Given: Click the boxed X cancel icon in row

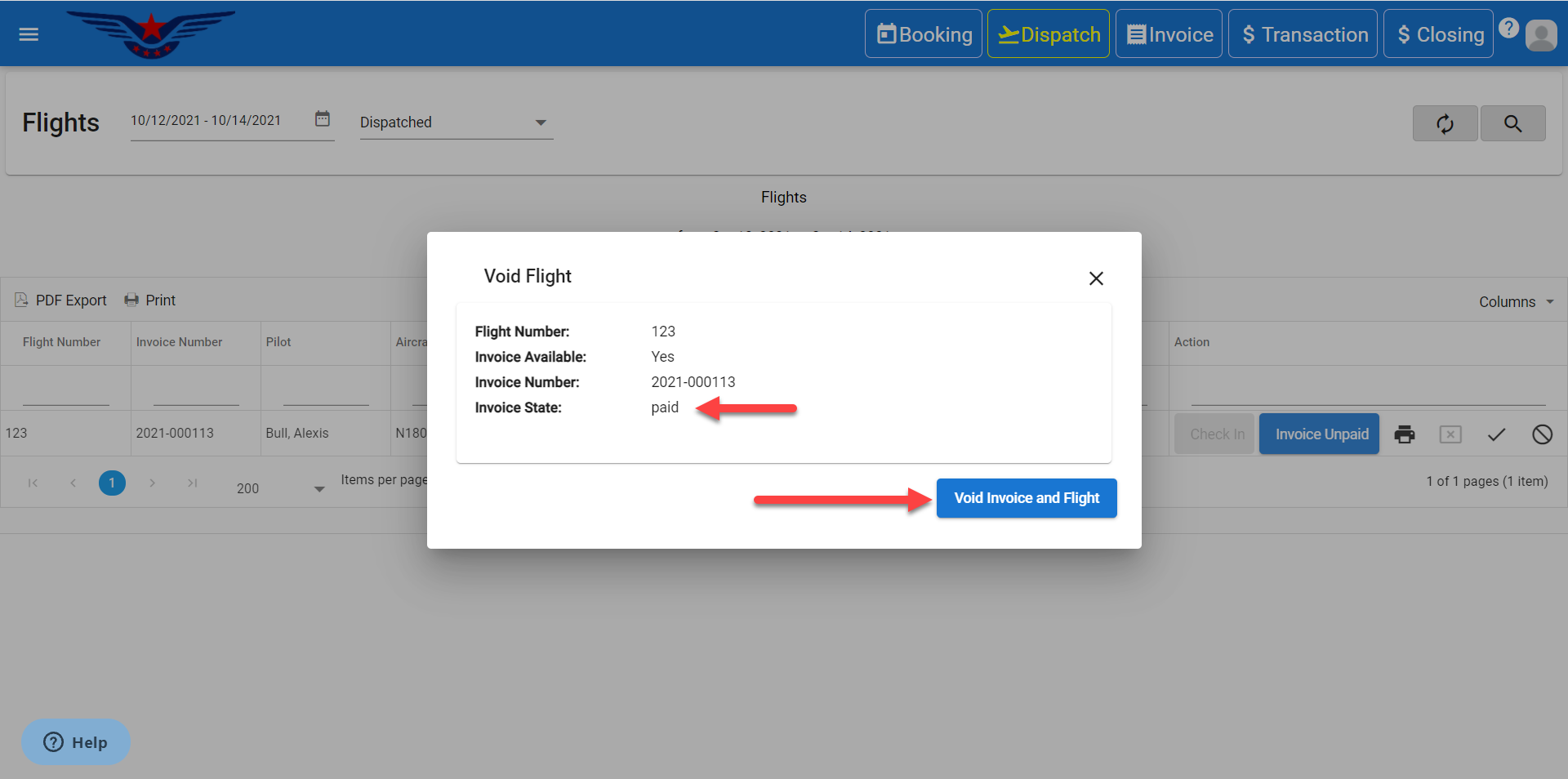Looking at the screenshot, I should point(1450,434).
